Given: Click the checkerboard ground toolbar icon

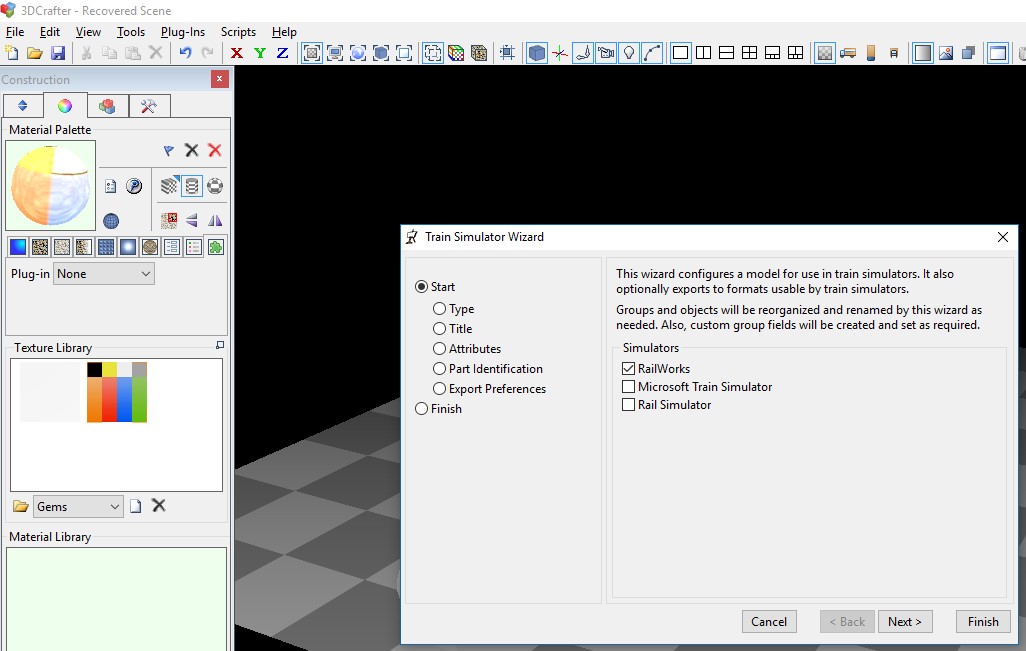Looking at the screenshot, I should click(x=825, y=53).
